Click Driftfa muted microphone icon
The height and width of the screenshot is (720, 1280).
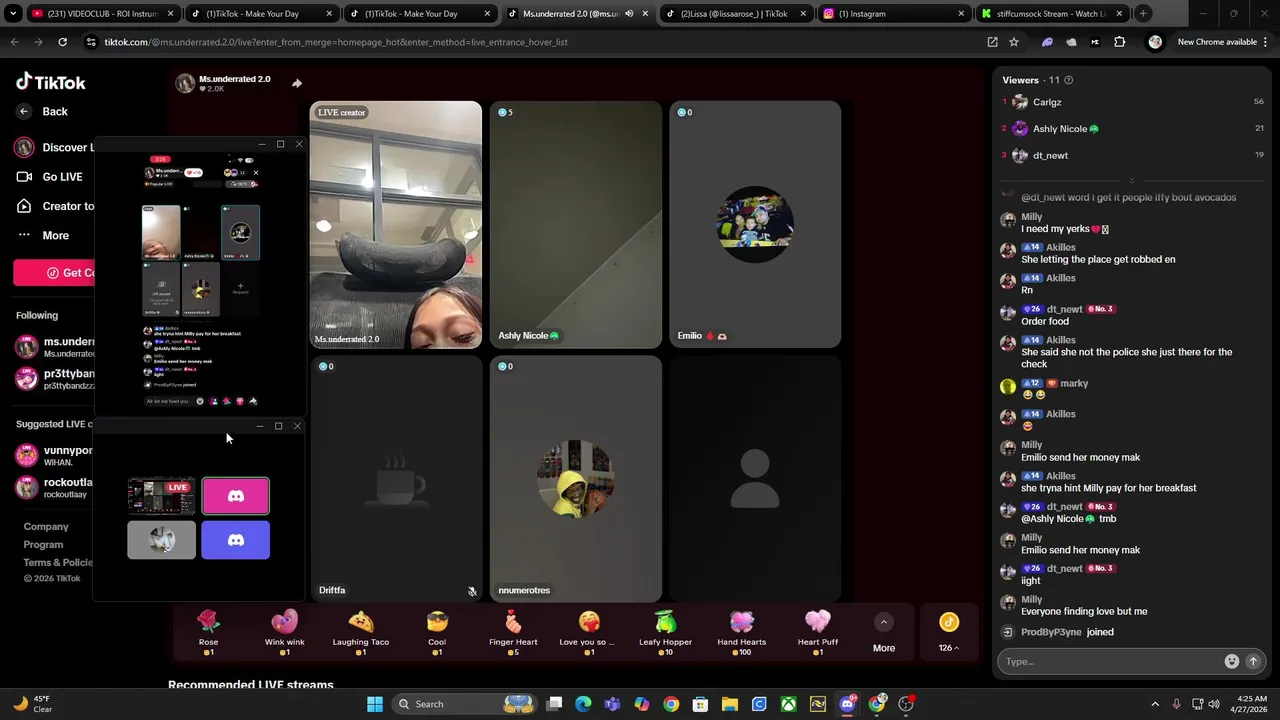tap(472, 591)
